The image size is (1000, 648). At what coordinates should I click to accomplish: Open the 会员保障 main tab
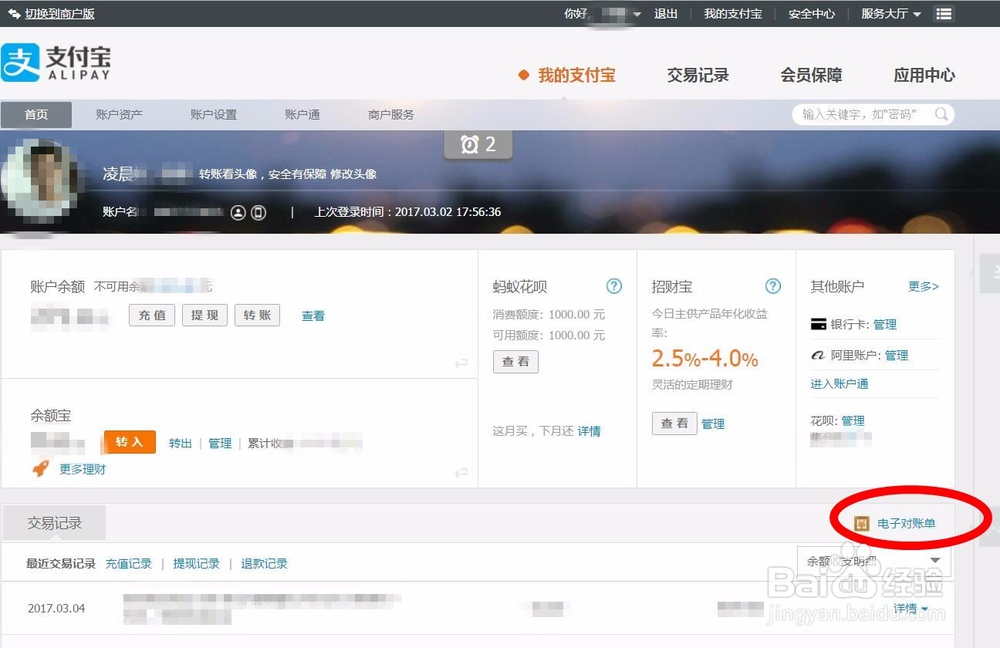tap(811, 75)
